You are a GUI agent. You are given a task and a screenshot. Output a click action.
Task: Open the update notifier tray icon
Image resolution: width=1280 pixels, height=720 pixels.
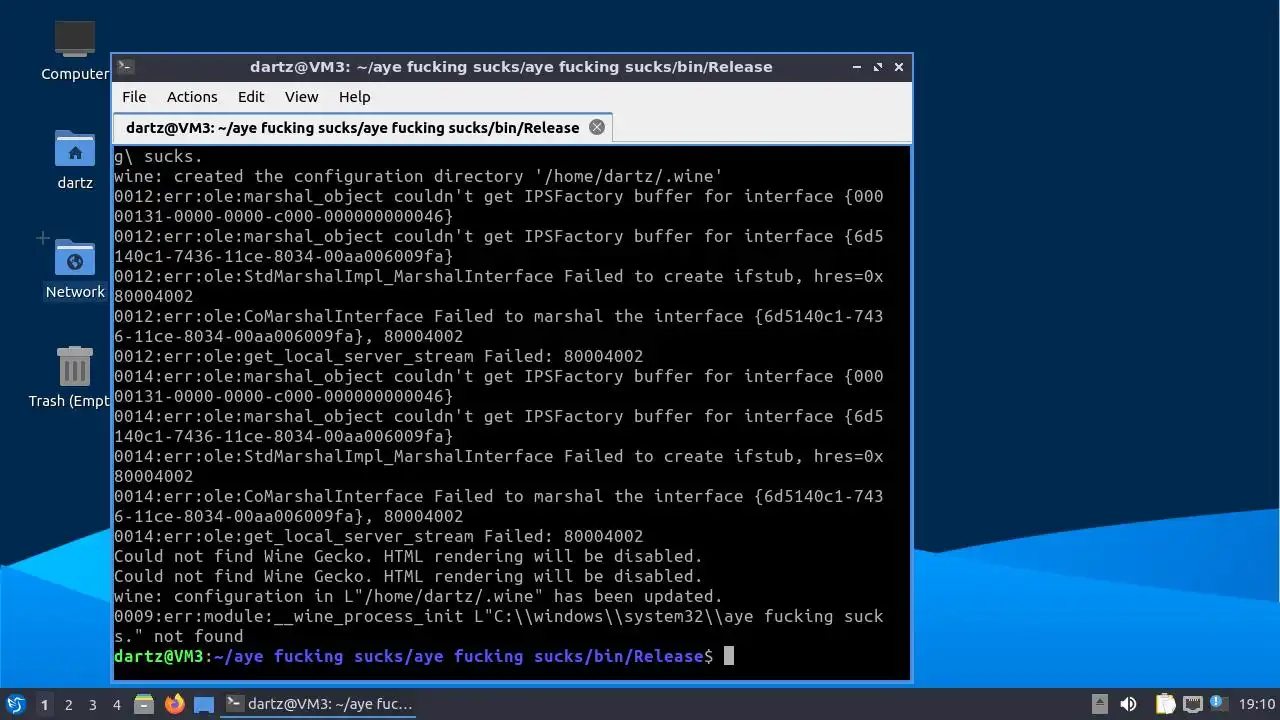point(1219,704)
